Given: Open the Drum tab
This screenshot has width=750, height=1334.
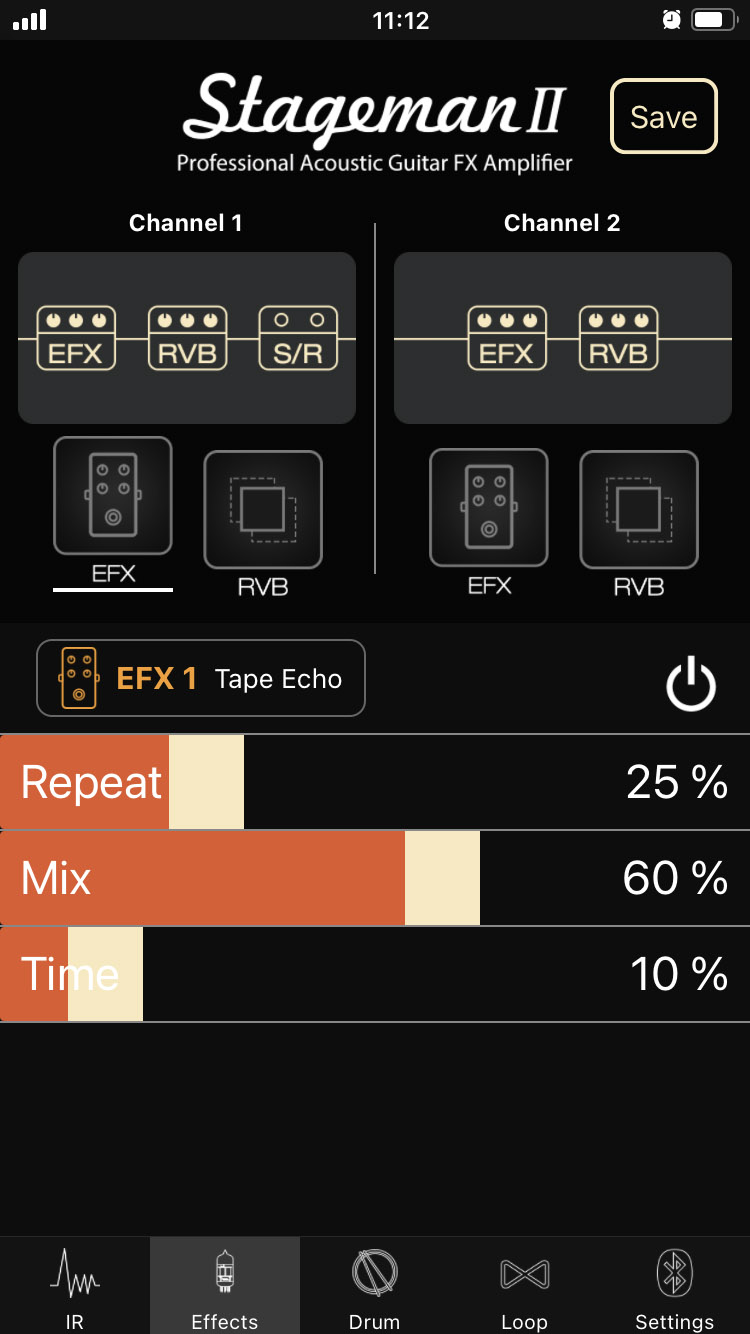Looking at the screenshot, I should [375, 1288].
